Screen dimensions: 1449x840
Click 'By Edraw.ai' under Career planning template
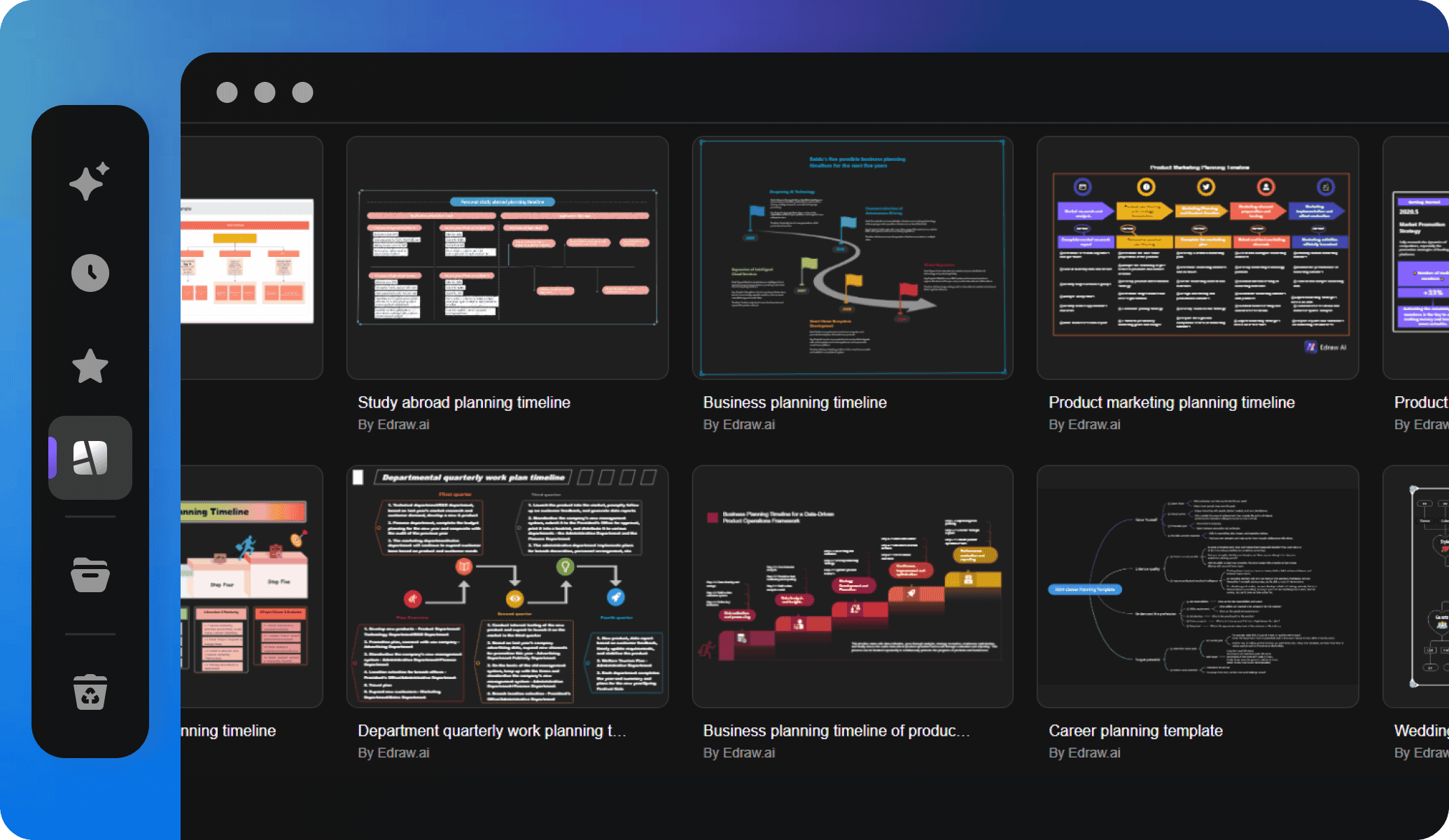click(1084, 752)
